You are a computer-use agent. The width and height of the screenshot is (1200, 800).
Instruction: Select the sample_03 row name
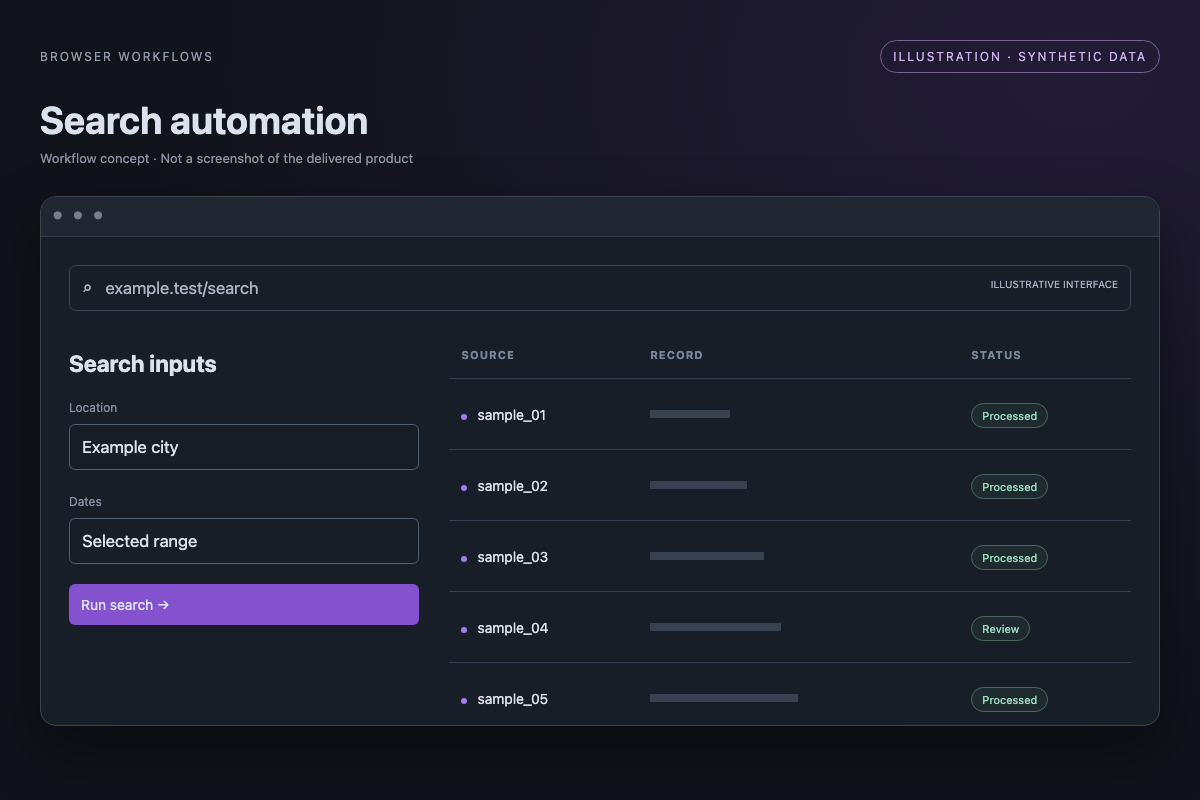coord(513,557)
